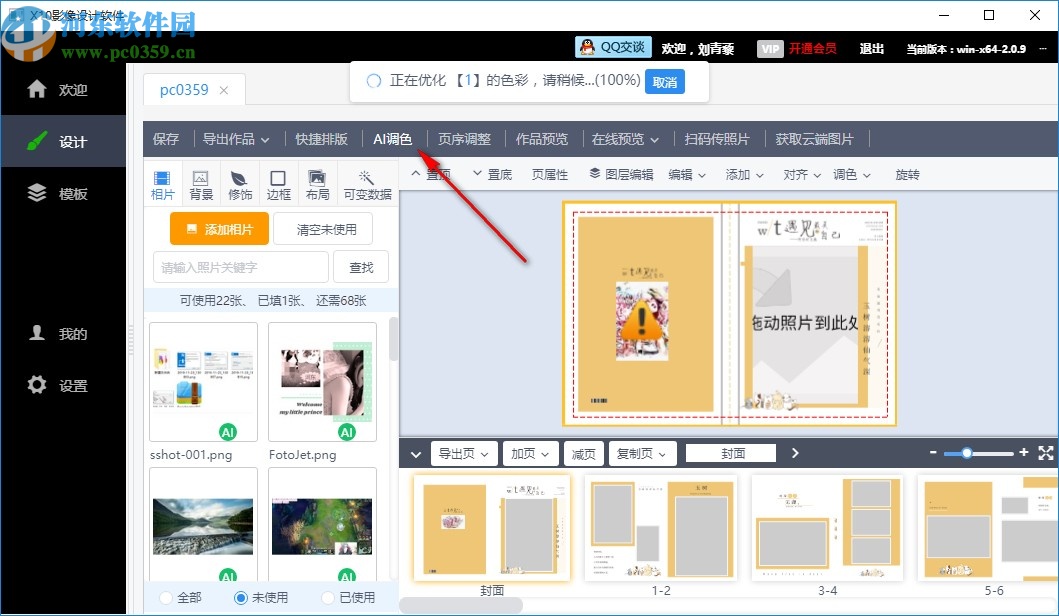The width and height of the screenshot is (1059, 616).
Task: Select the 1-2 page thumbnail
Action: pyautogui.click(x=660, y=527)
